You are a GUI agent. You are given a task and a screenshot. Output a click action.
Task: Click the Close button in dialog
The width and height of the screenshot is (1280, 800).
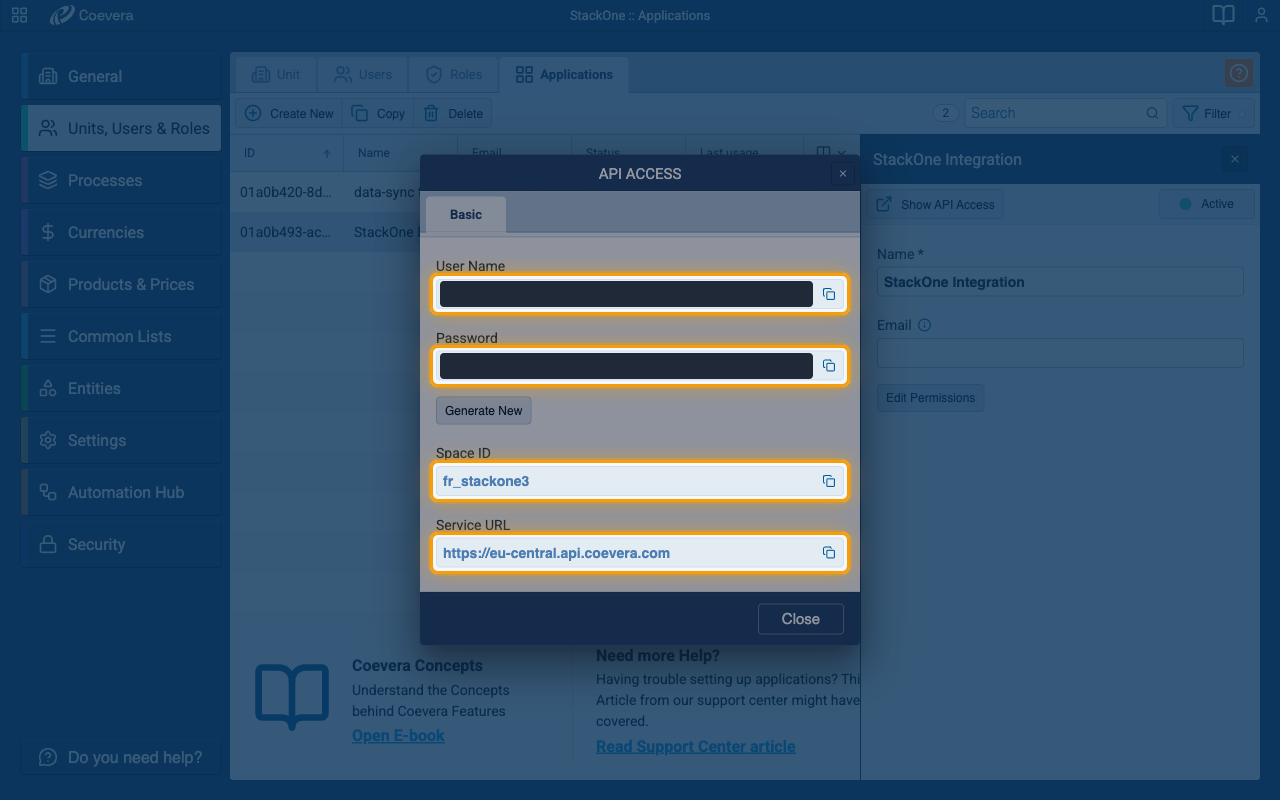tap(800, 619)
